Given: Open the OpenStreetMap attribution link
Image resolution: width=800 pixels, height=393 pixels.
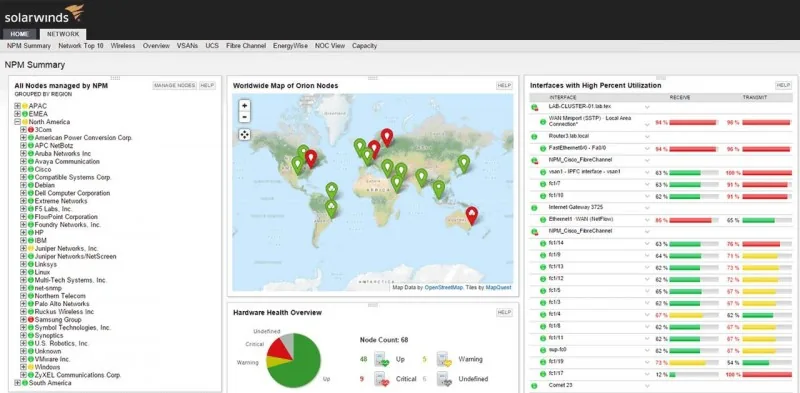Looking at the screenshot, I should 443,287.
